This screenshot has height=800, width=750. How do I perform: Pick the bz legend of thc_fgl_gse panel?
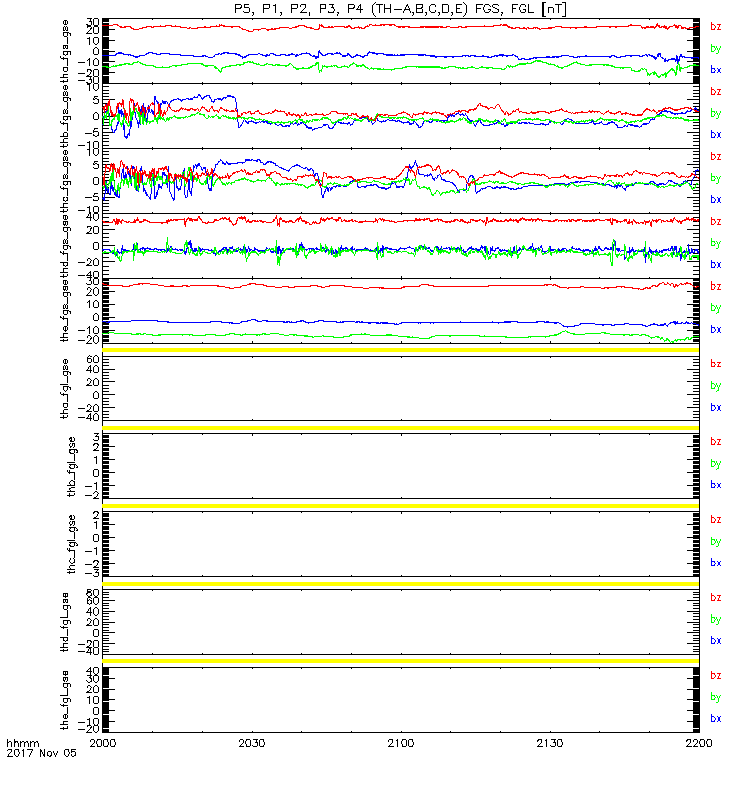click(x=716, y=519)
